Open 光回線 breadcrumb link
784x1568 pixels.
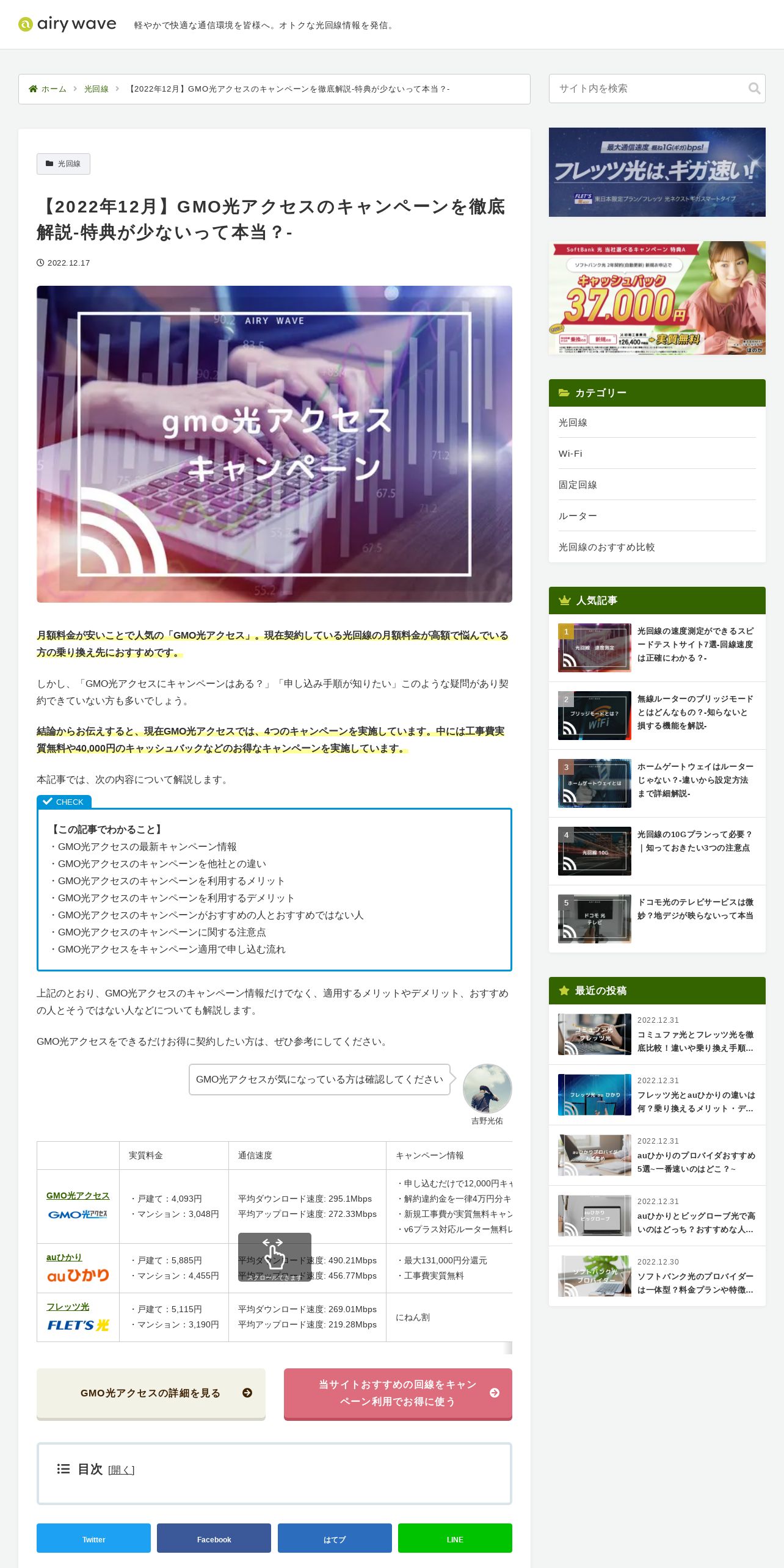click(96, 89)
